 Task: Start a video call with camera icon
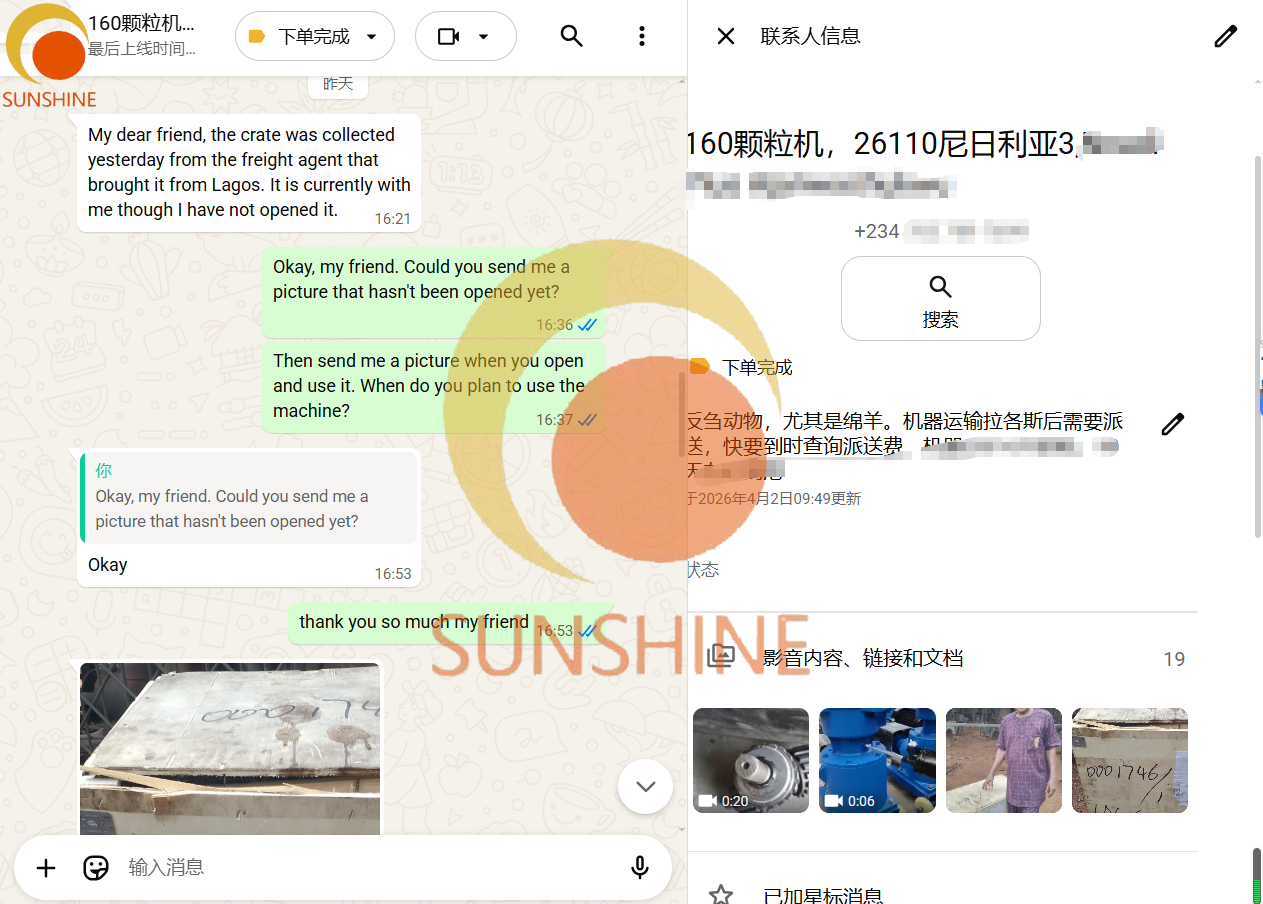point(449,36)
